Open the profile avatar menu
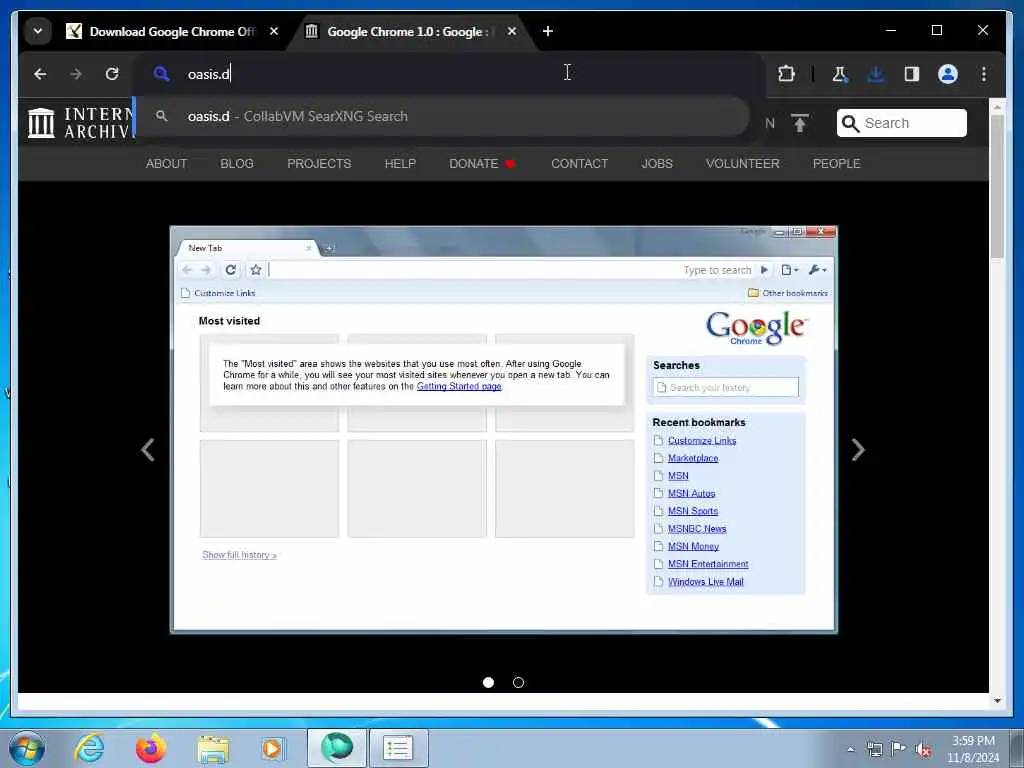Screen dimensions: 1024x768 948,74
